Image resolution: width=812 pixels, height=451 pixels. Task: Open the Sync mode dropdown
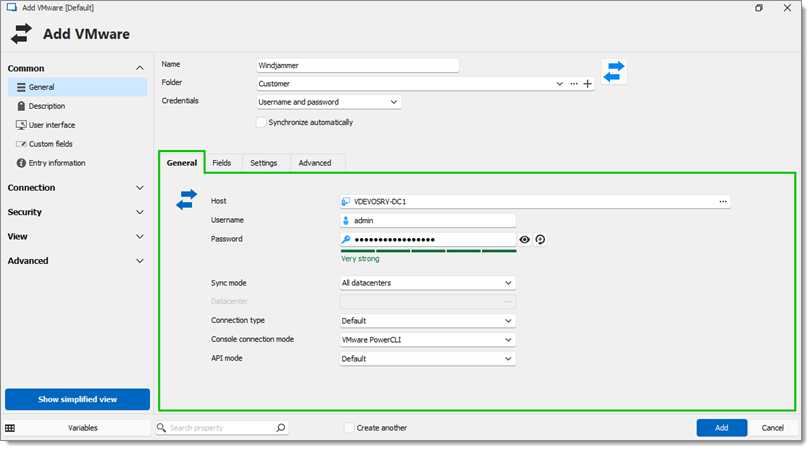coord(428,283)
